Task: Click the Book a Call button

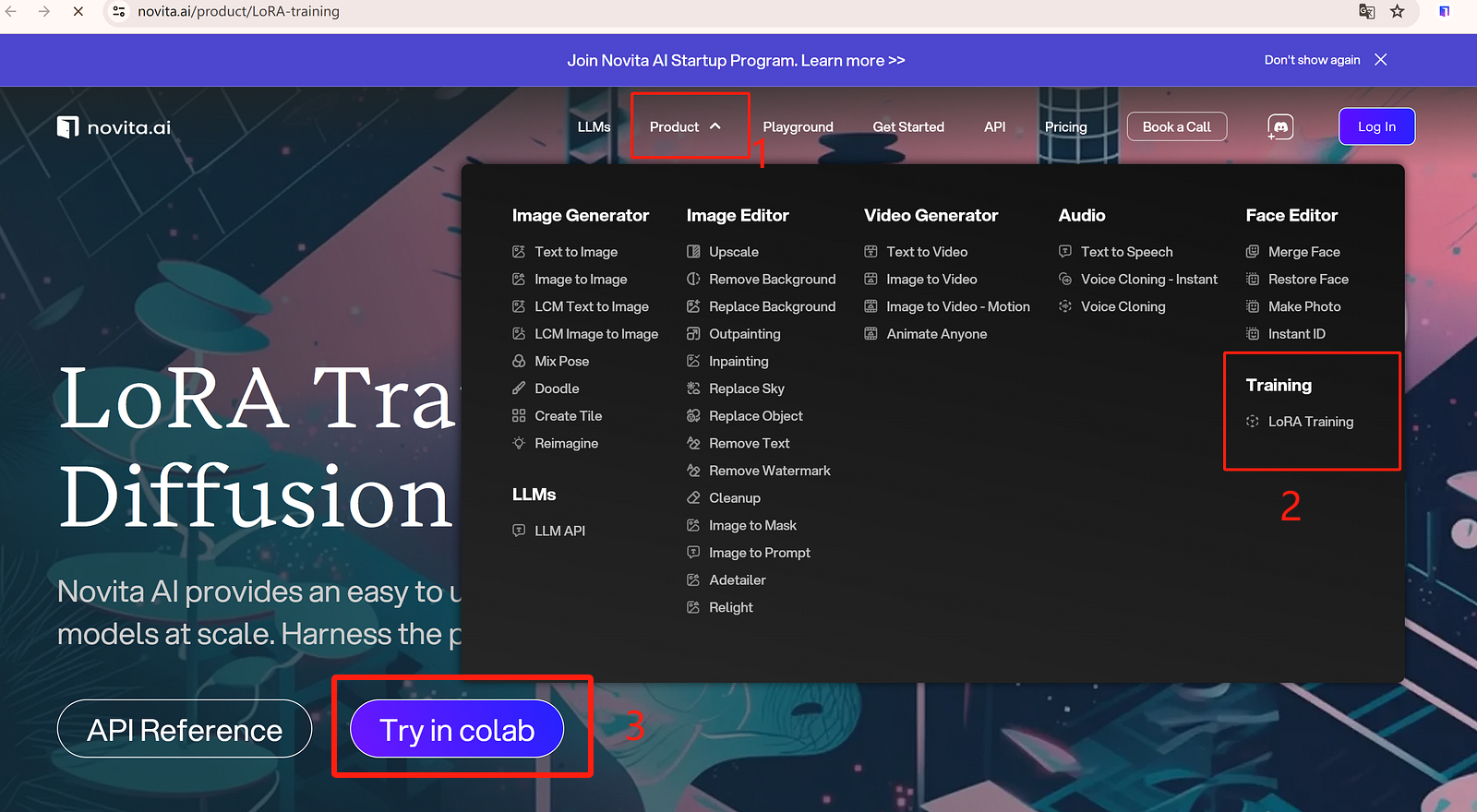Action: click(x=1177, y=127)
